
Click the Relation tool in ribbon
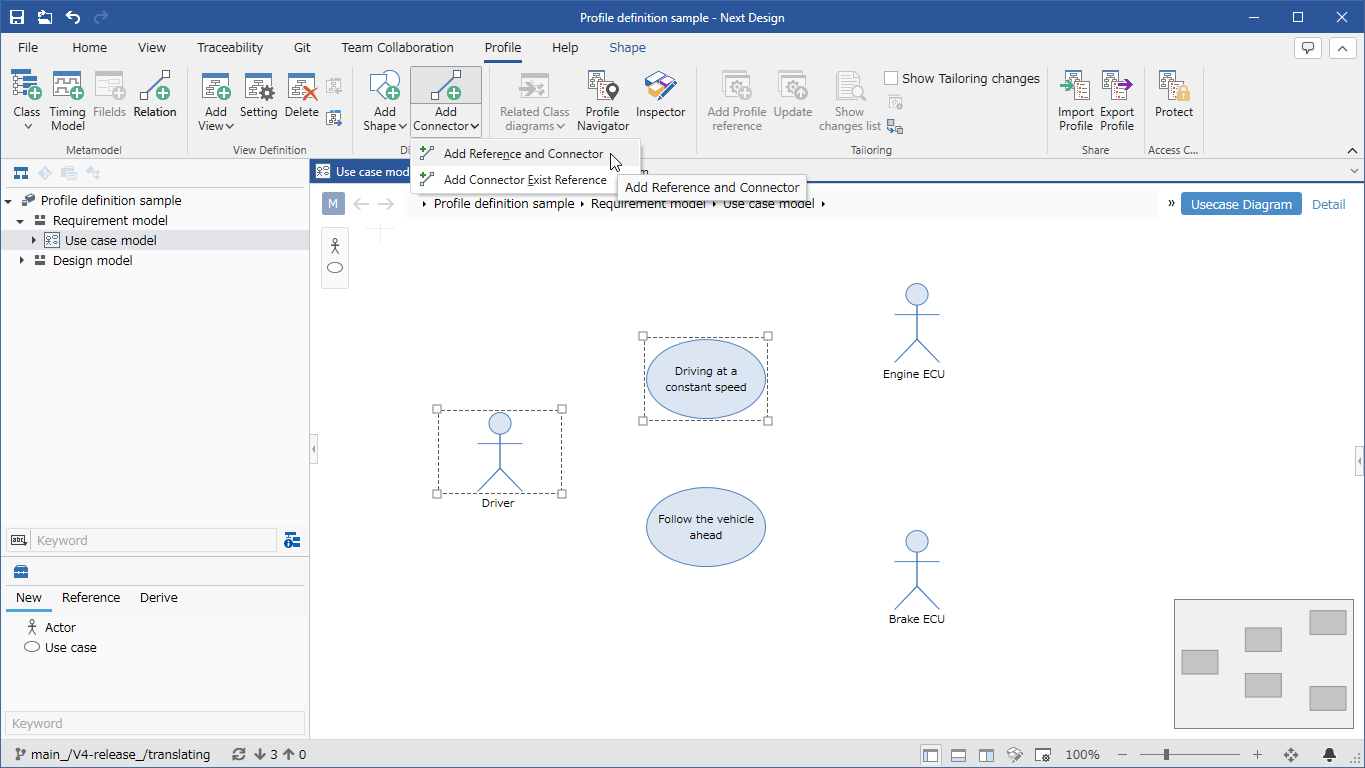(x=155, y=95)
